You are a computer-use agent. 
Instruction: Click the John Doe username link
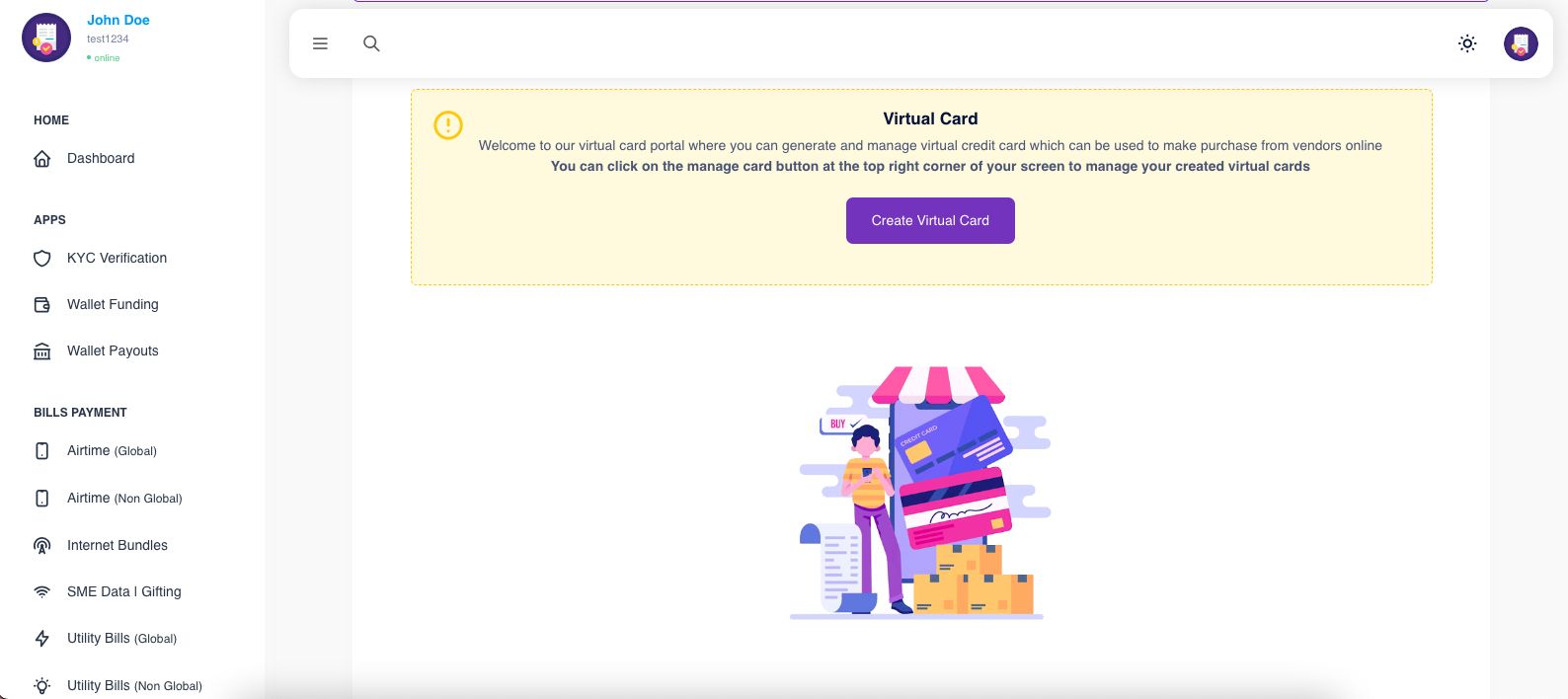pos(118,20)
